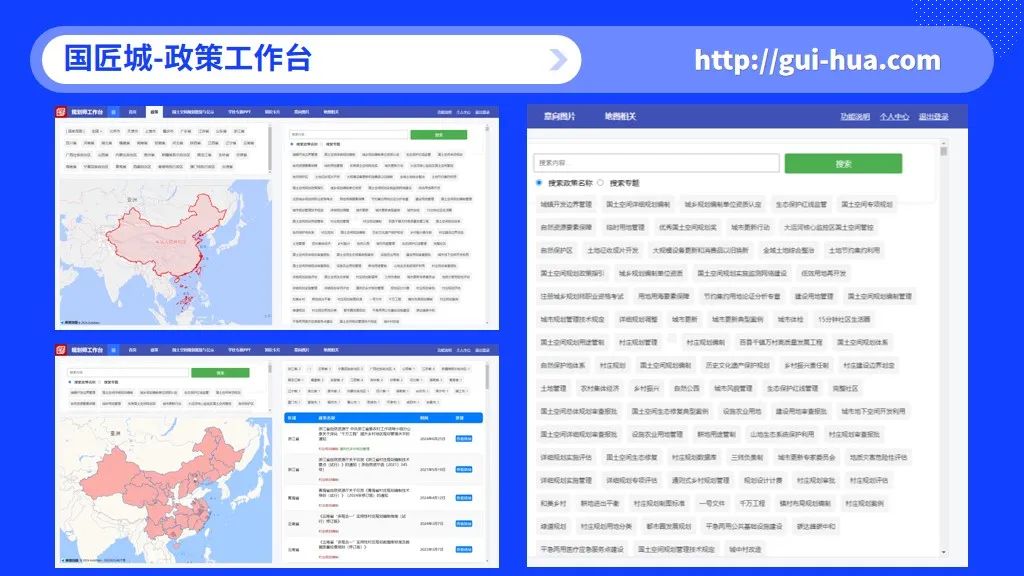Select the 搜索专题 radio button in the right panel
The height and width of the screenshot is (576, 1024).
(600, 183)
